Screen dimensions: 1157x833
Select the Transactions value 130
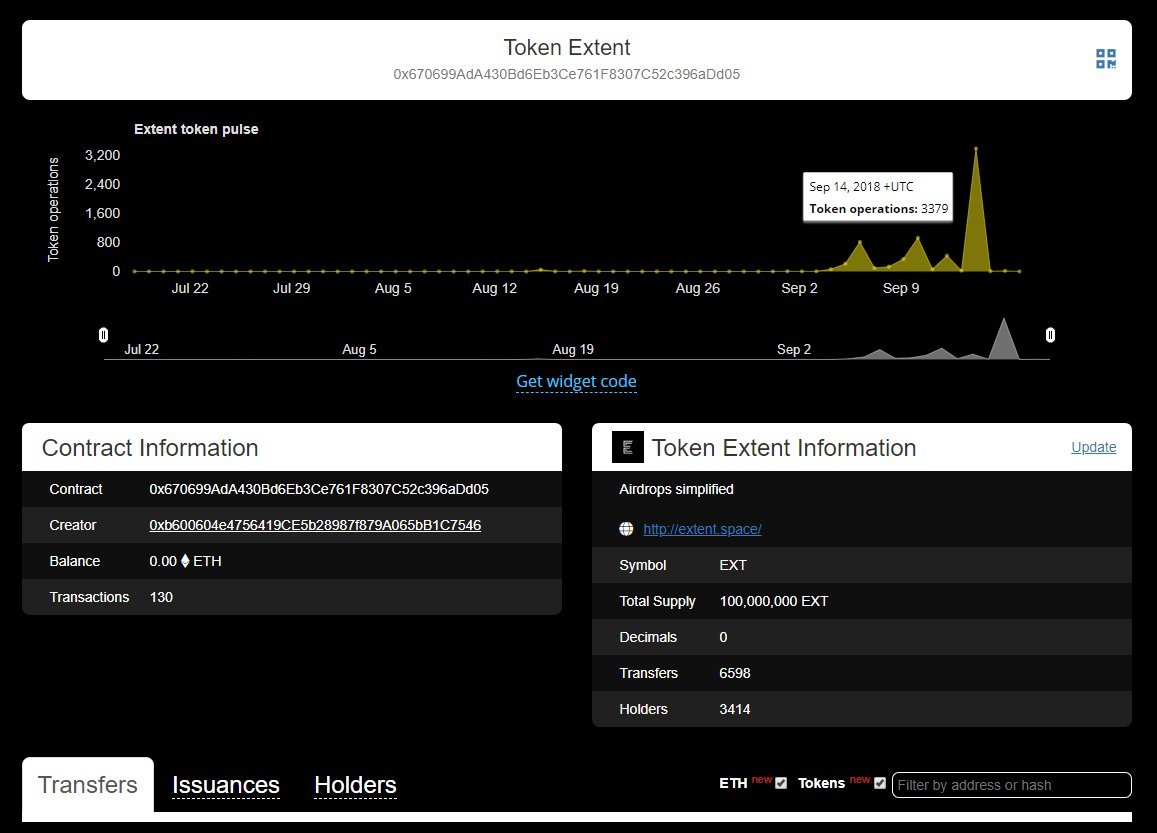[x=161, y=597]
